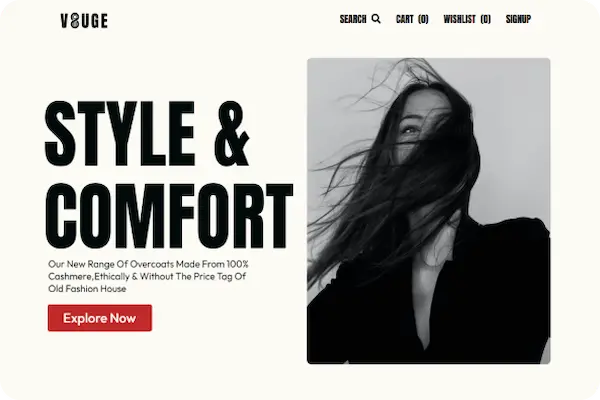
Task: Click the Wishlist item count (0)
Action: click(486, 19)
